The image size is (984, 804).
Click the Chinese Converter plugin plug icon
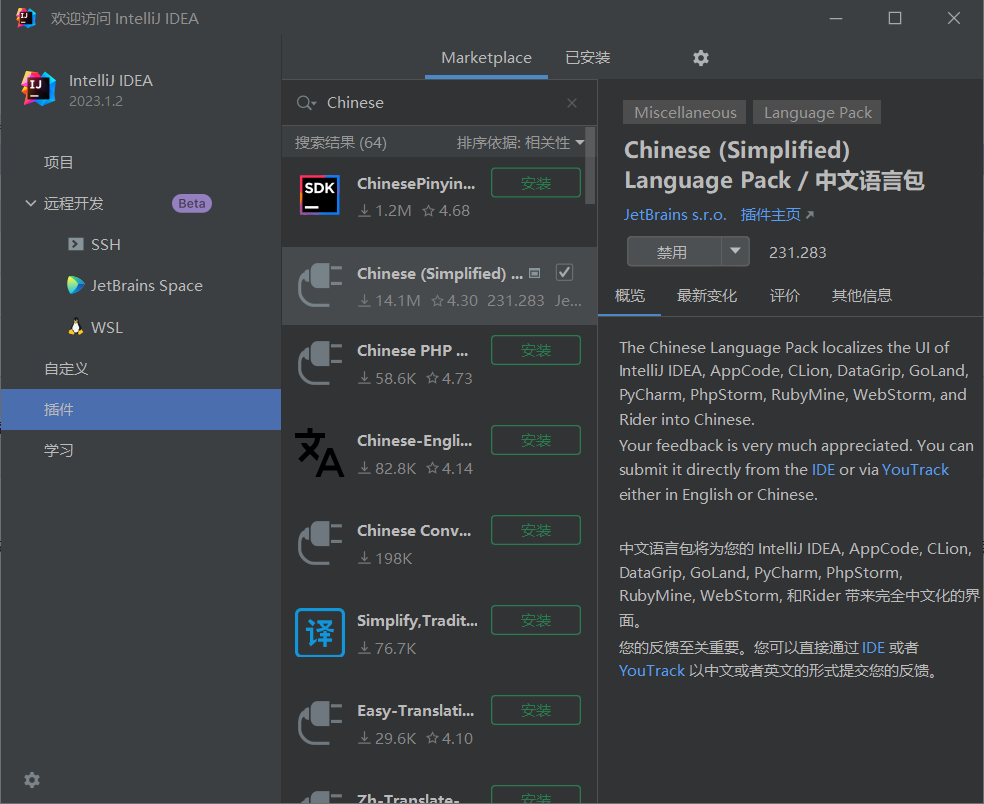click(319, 543)
